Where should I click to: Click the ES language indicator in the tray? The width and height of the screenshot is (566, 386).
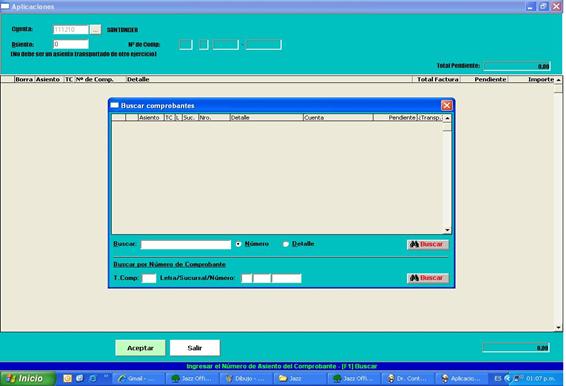pos(498,378)
